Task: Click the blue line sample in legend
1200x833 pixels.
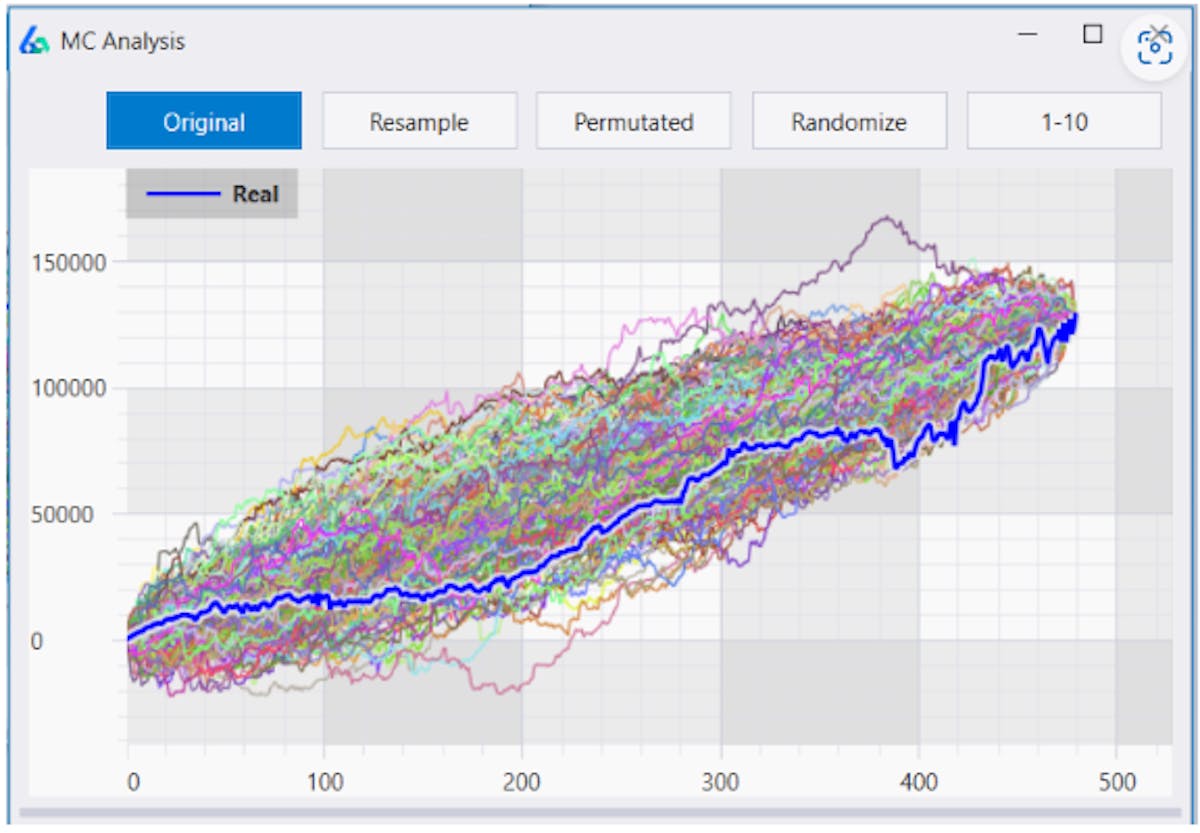Action: pos(183,194)
